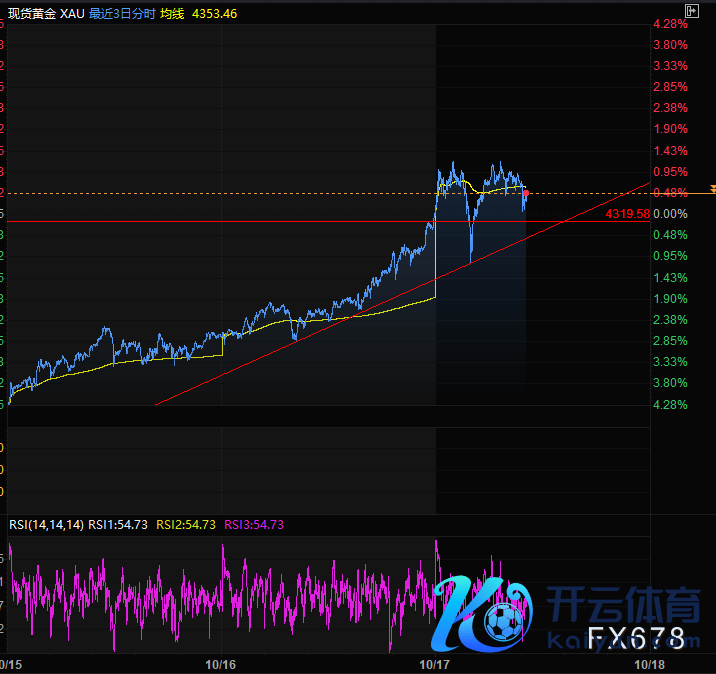Click the 10/18 date on time axis
Viewport: 716px width, 674px height.
650,664
